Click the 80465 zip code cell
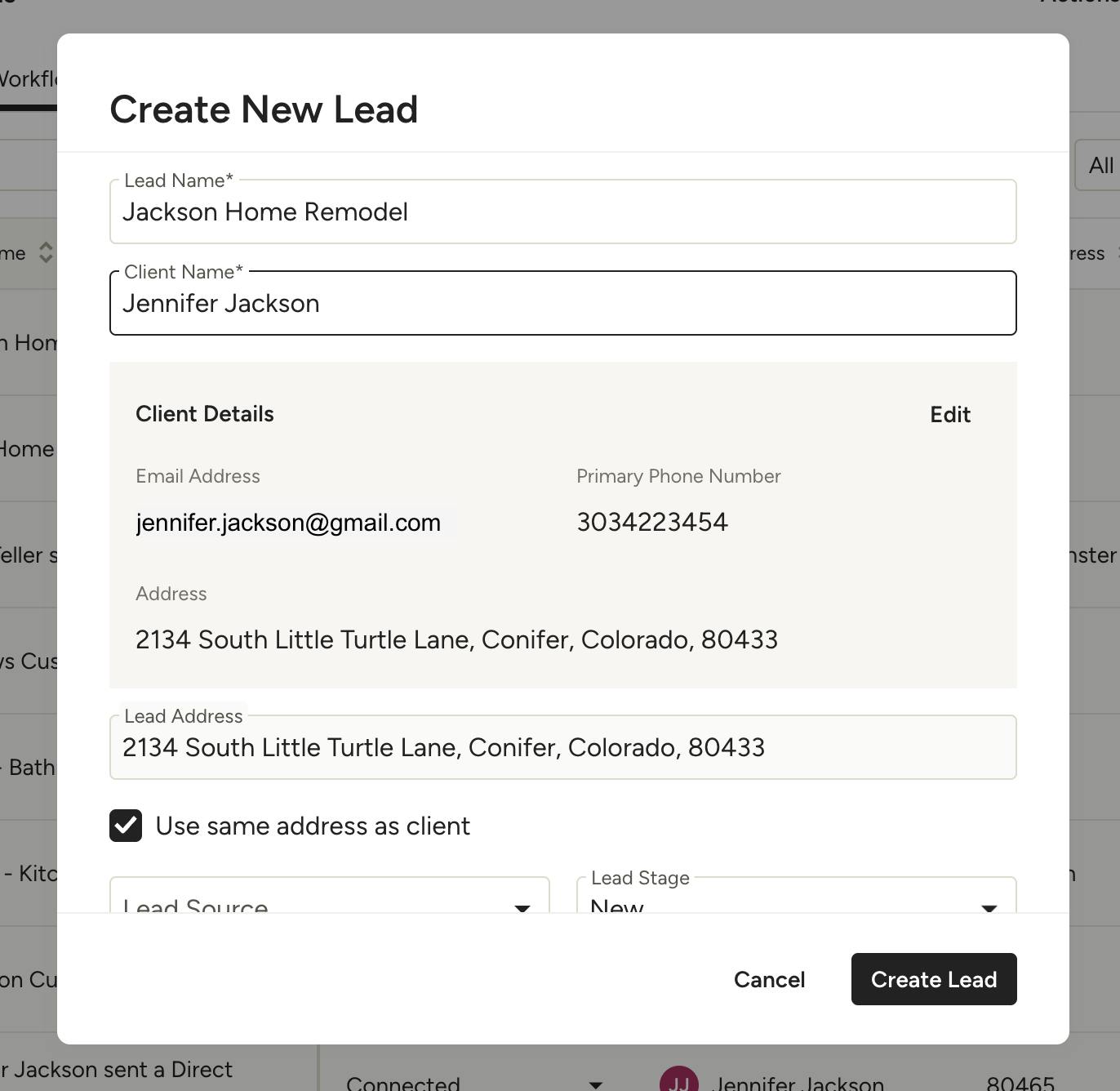The width and height of the screenshot is (1120, 1091). tap(1020, 1083)
